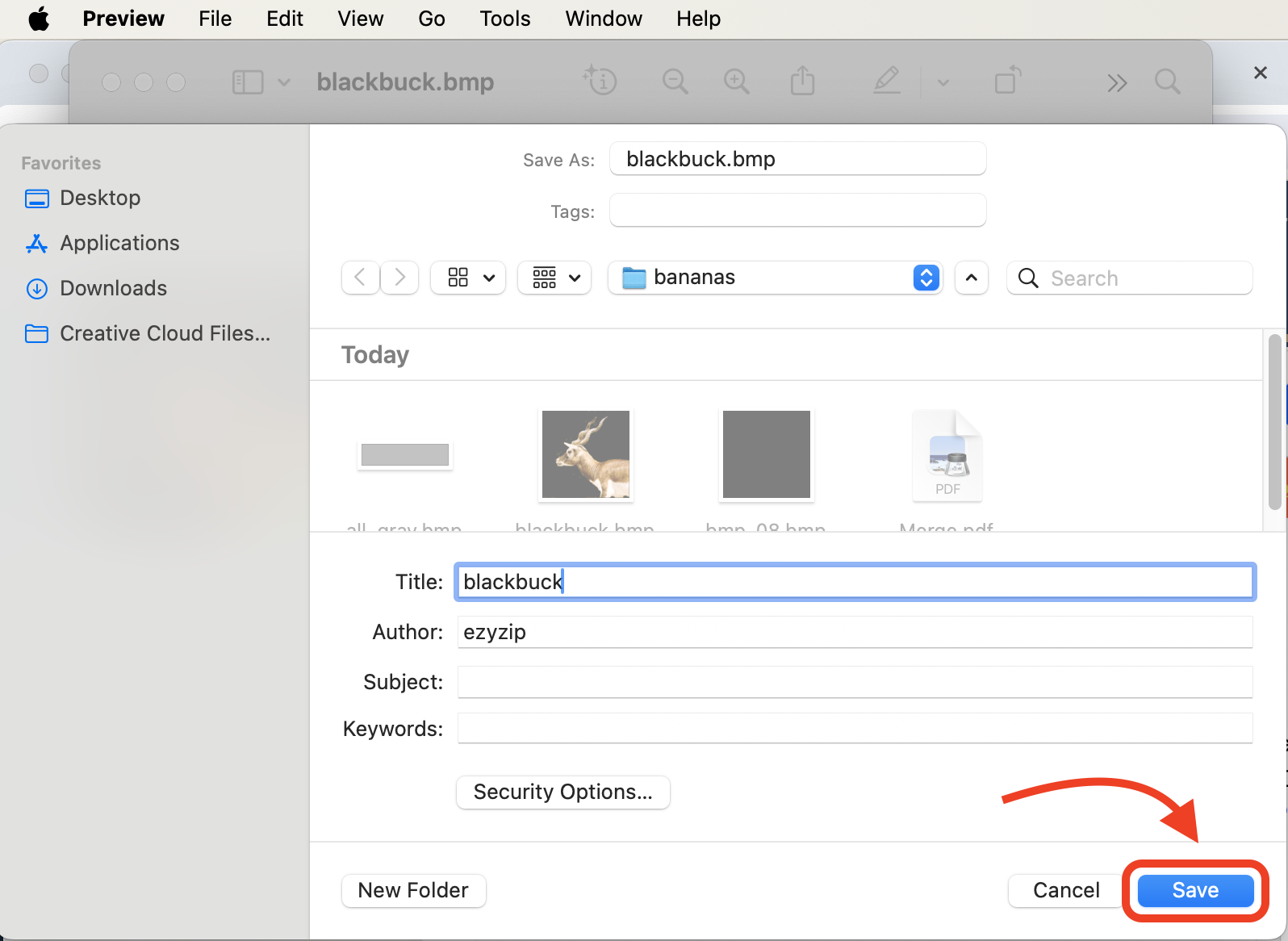Open the View menu
The width and height of the screenshot is (1288, 941).
point(360,19)
